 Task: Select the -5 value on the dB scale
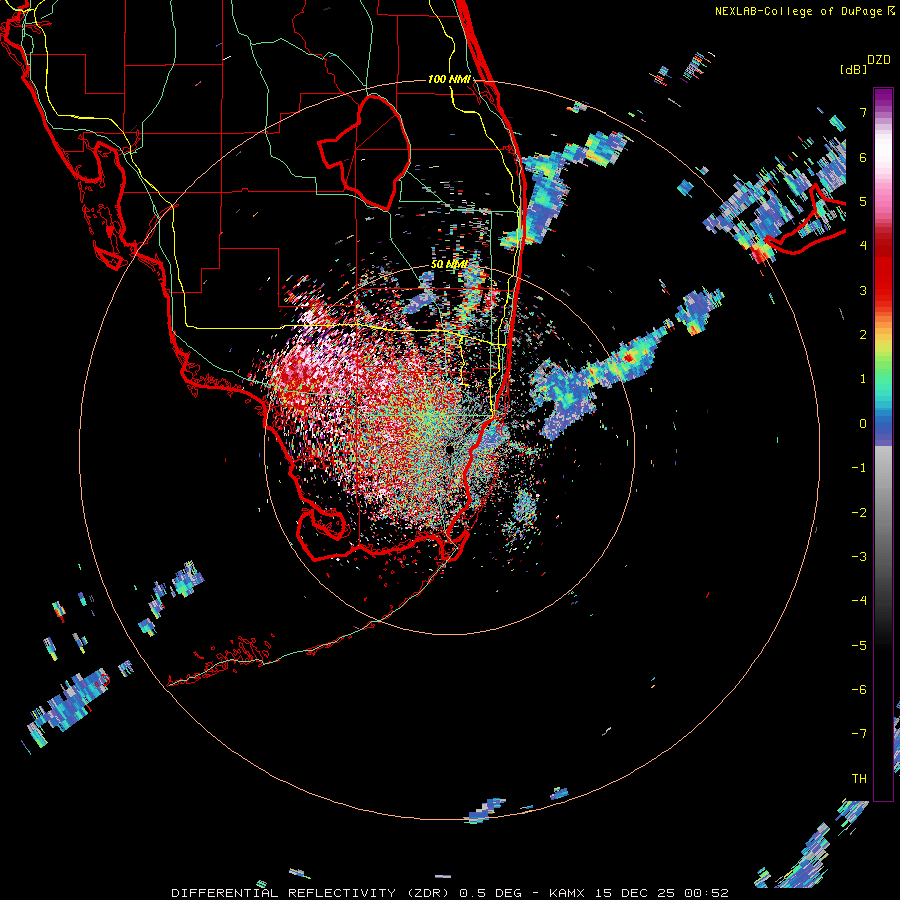859,646
